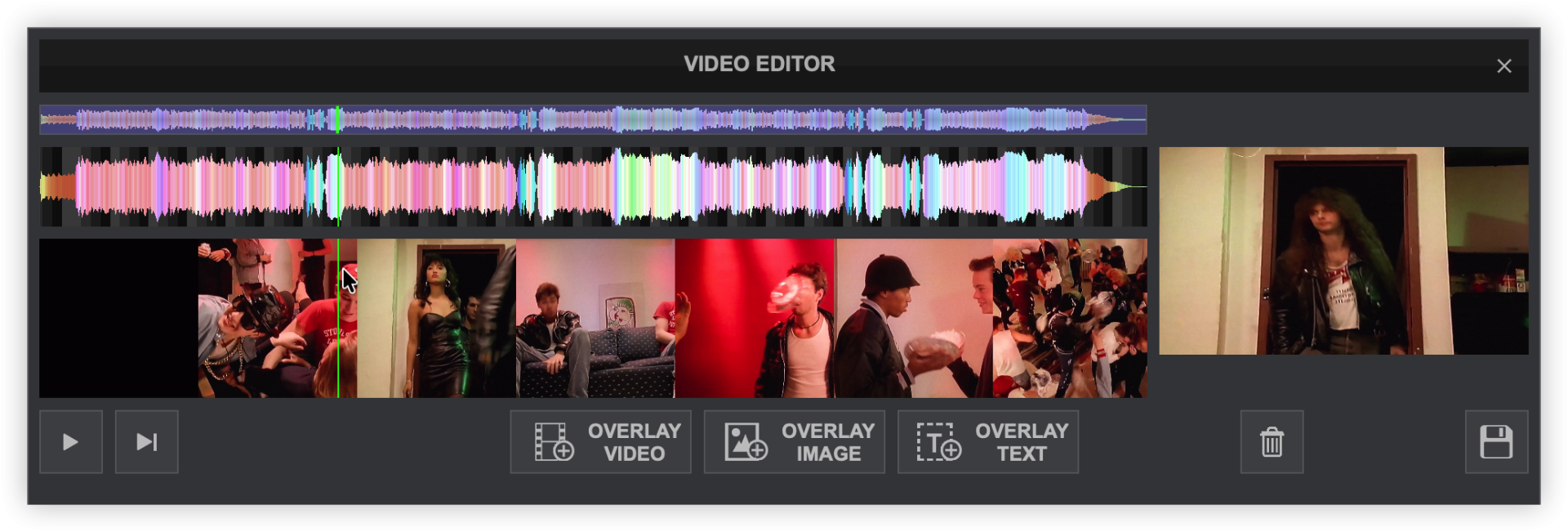Insert an Overlay Text element
The width and height of the screenshot is (1568, 532).
987,442
